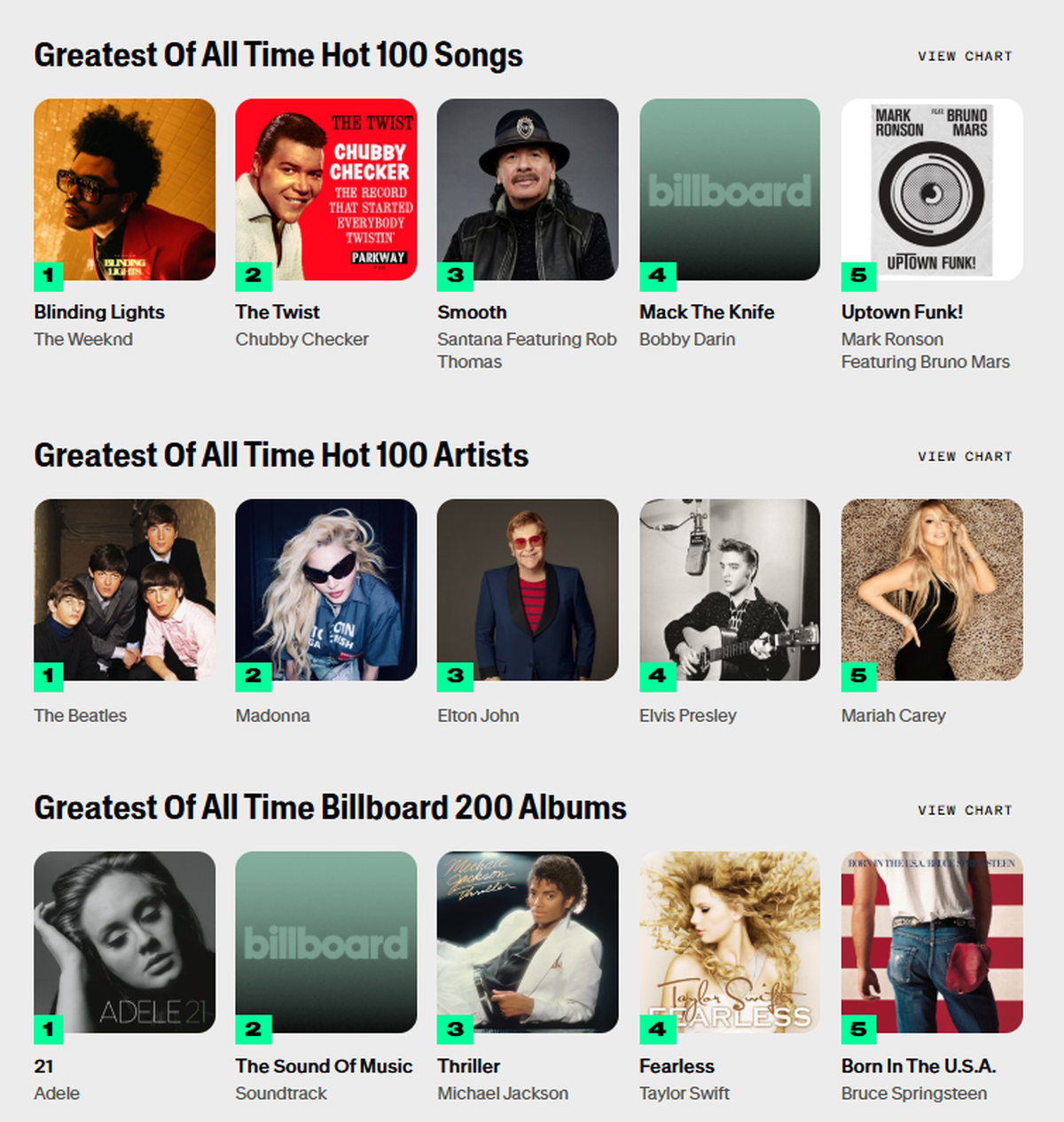Select the Fearless album artwork
Viewport: 1064px width, 1122px height.
(x=730, y=942)
